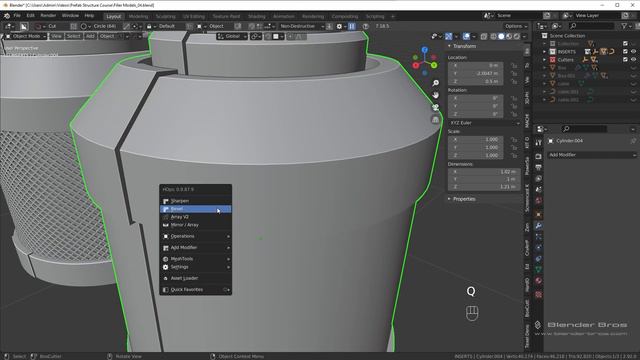
Task: Open the File menu
Action: click(x=17, y=16)
